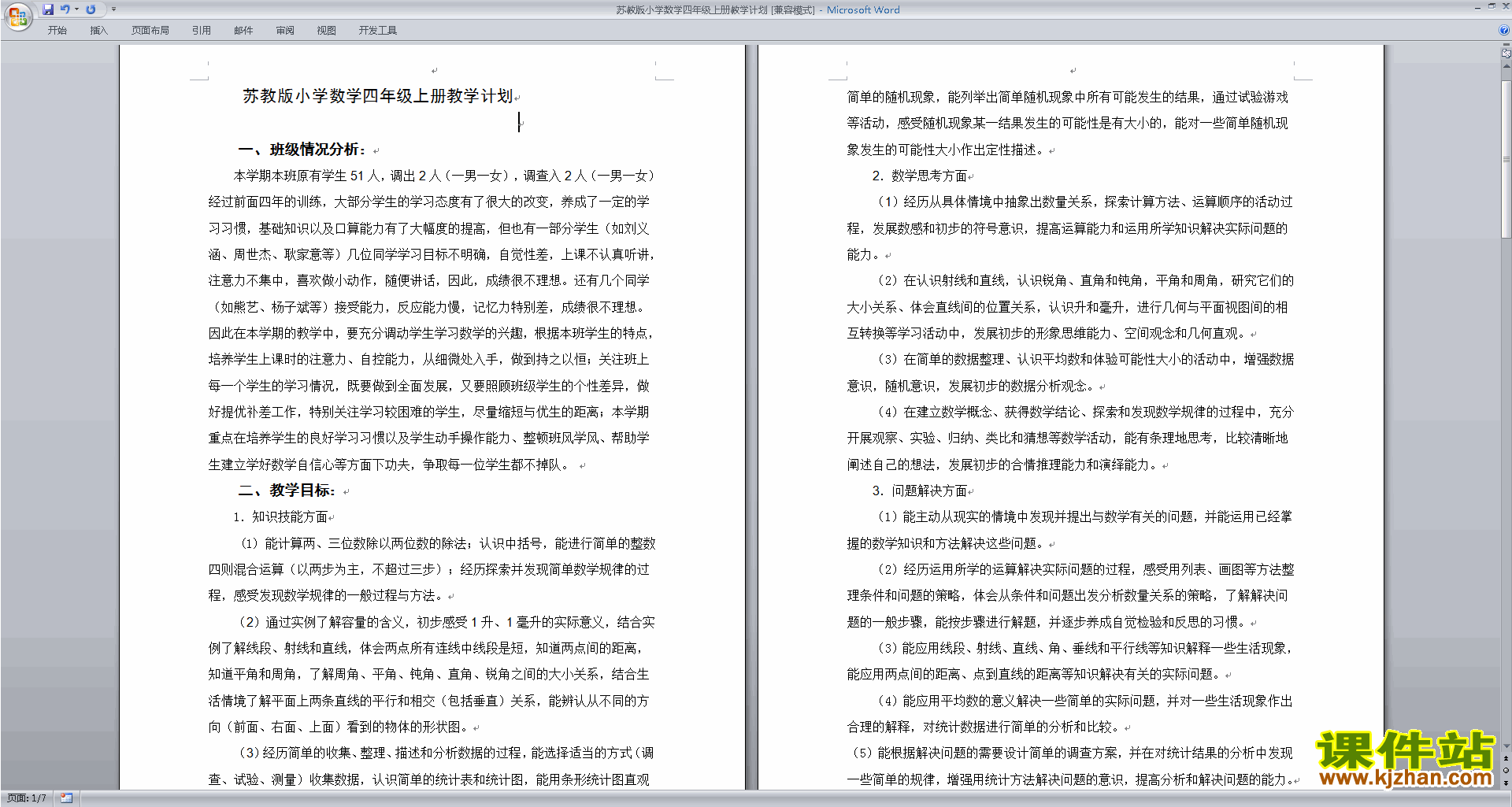The height and width of the screenshot is (807, 1512).
Task: Click the Redo/Repeat icon
Action: pyautogui.click(x=91, y=9)
